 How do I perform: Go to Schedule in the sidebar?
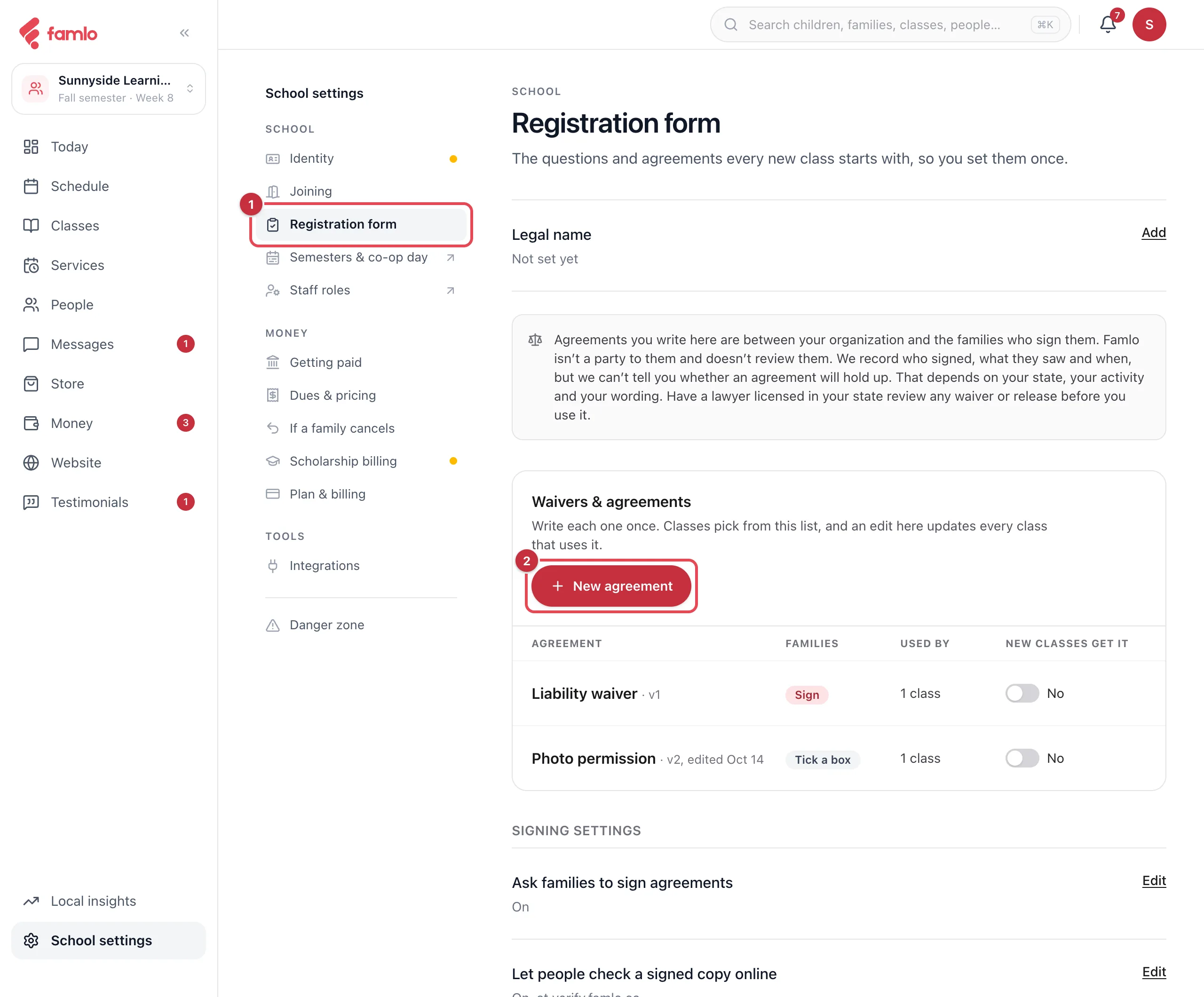click(x=109, y=186)
